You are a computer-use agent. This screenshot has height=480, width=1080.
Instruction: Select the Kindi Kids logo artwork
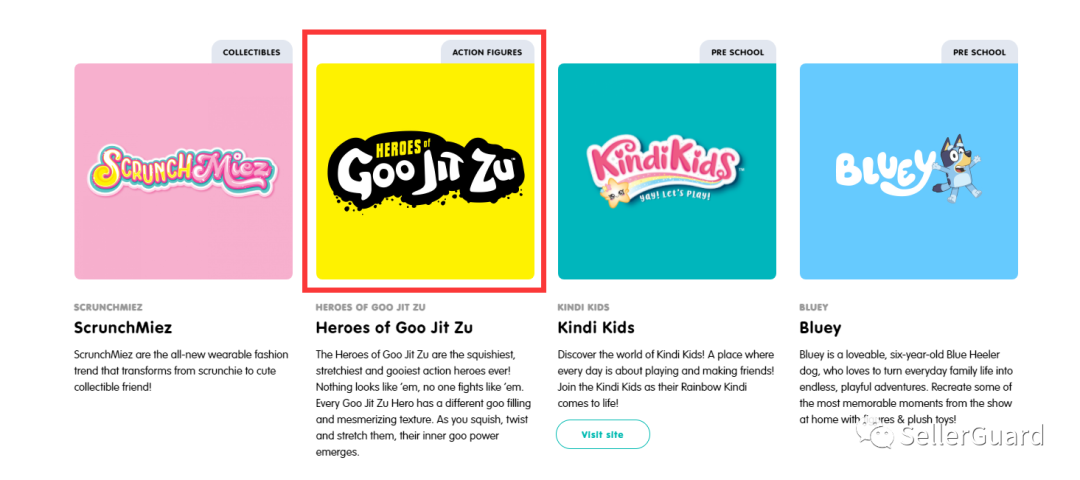click(661, 170)
